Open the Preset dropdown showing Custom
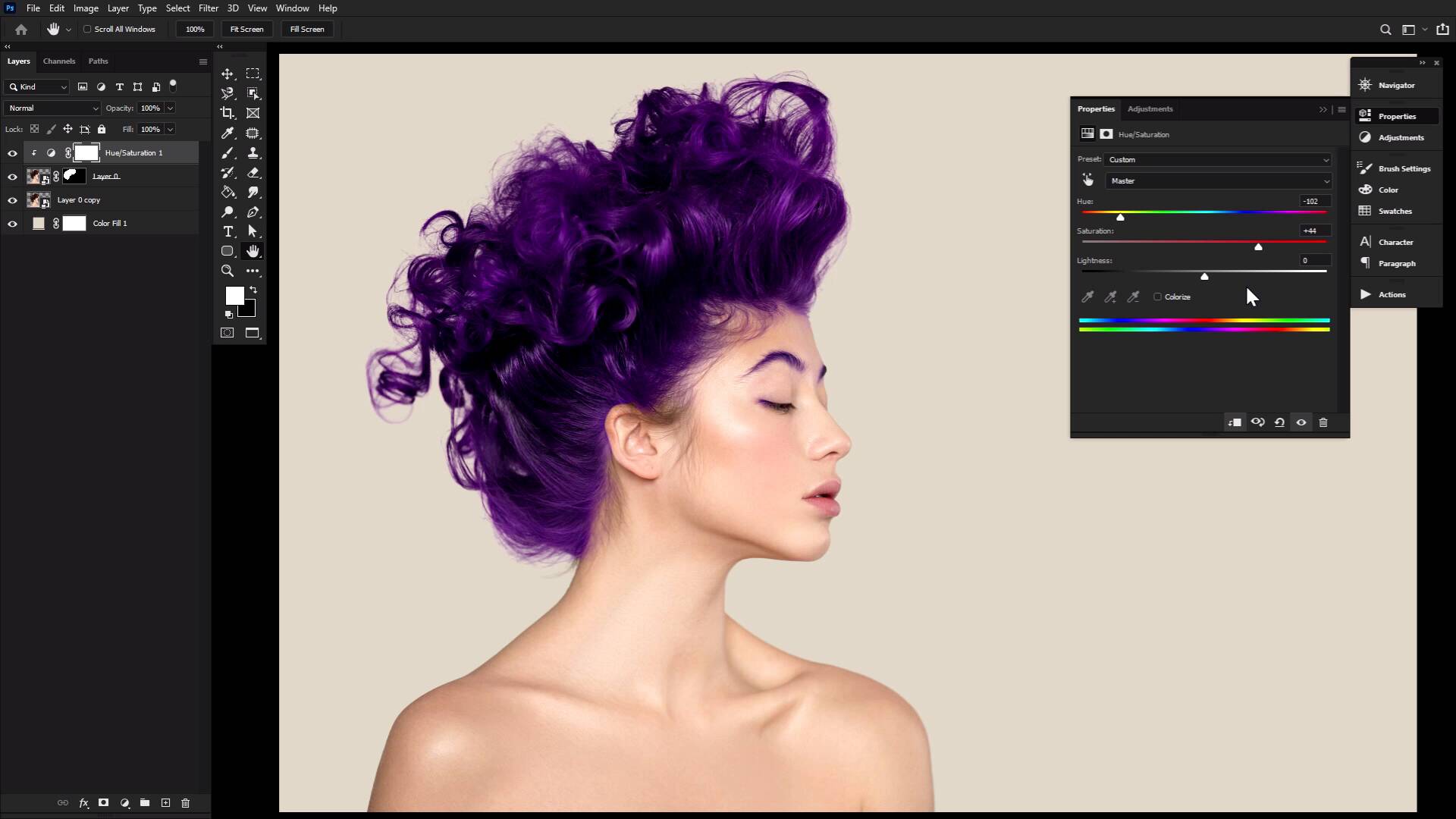 [x=1217, y=159]
